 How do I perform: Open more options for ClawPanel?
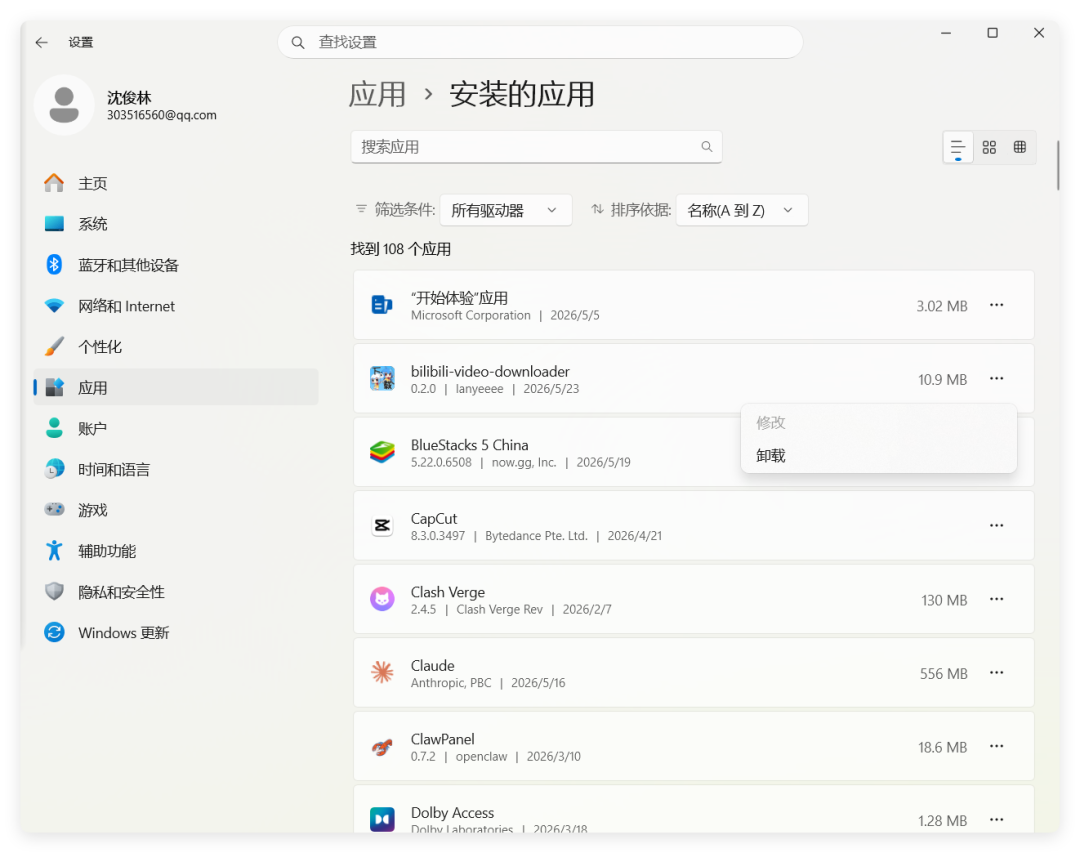tap(997, 747)
